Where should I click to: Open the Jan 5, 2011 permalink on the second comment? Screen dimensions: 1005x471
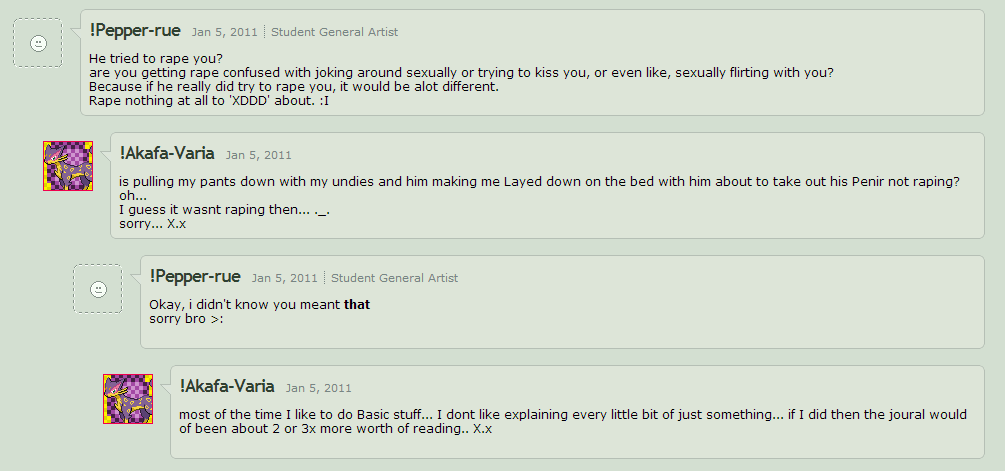259,155
